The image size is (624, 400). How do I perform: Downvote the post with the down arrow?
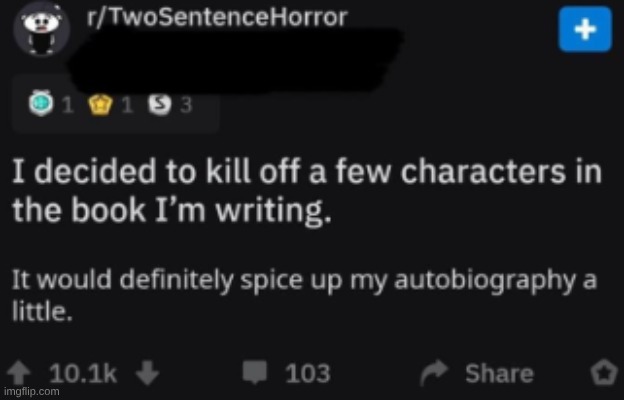pyautogui.click(x=147, y=373)
